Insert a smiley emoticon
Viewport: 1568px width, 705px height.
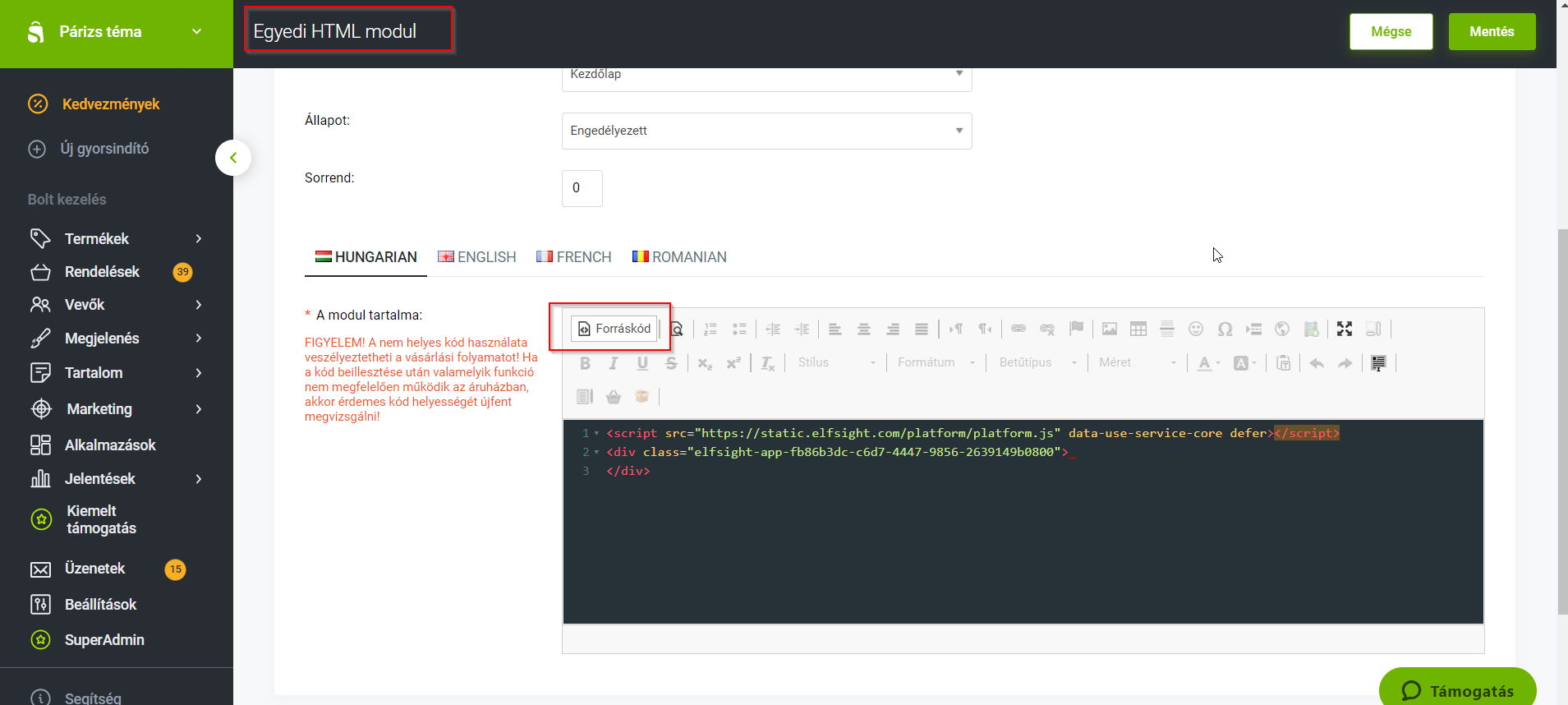tap(1196, 329)
